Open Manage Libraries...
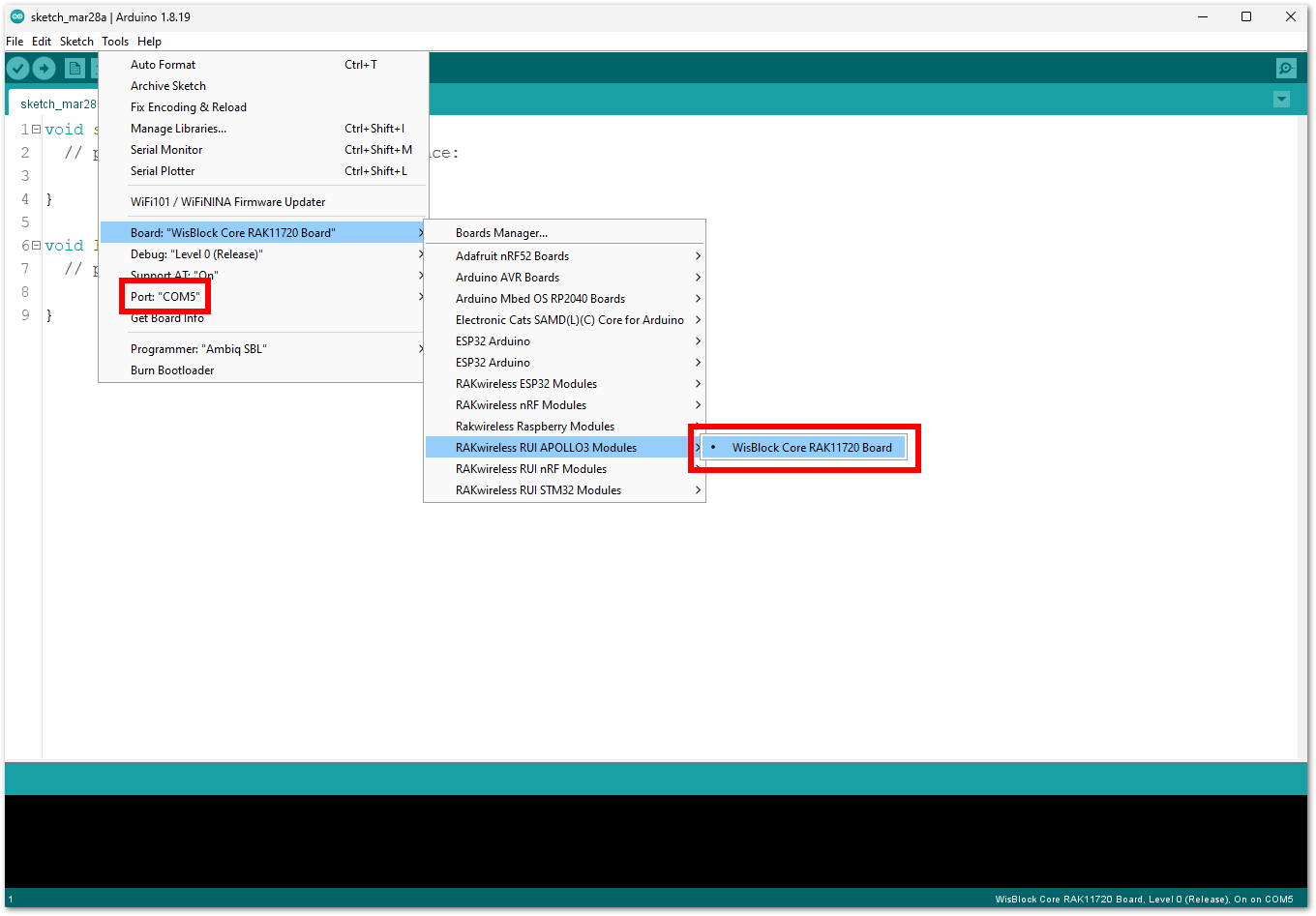 (x=263, y=129)
